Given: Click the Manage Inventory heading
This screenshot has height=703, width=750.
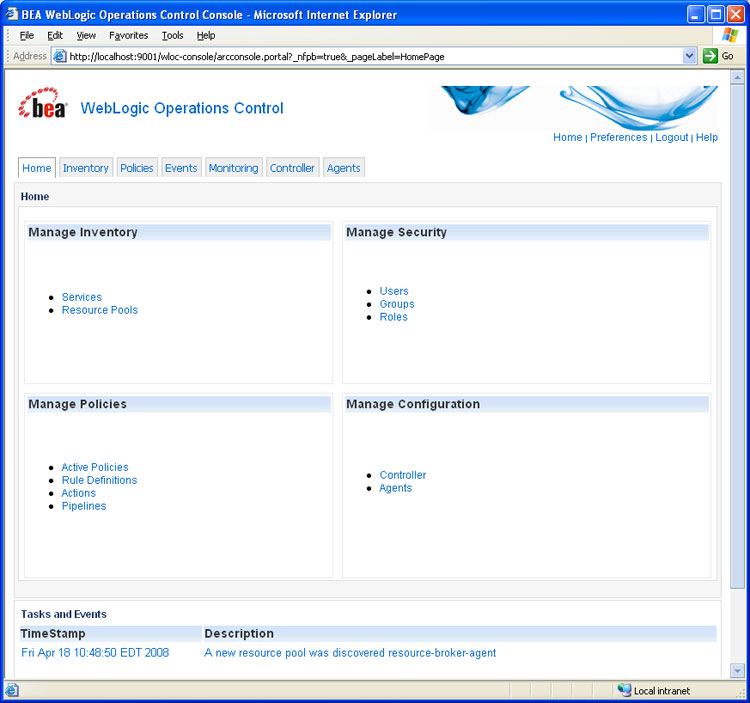Looking at the screenshot, I should (83, 232).
